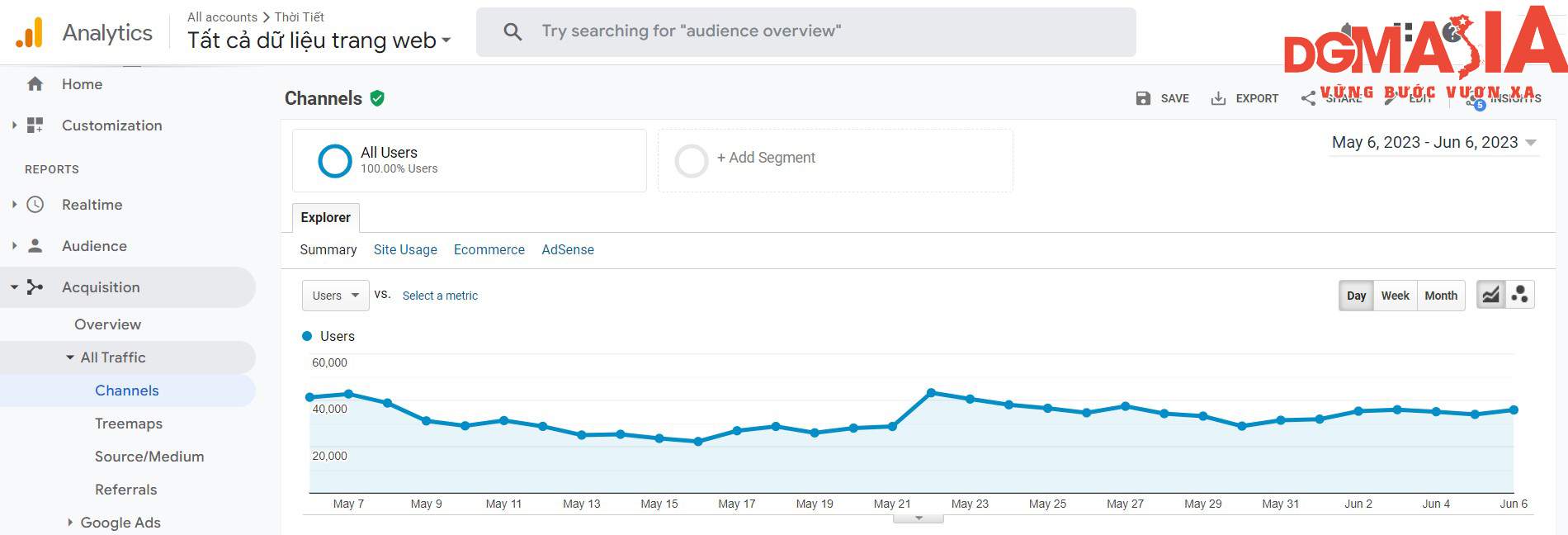Select the Explorer tab
This screenshot has width=1568, height=535.
pyautogui.click(x=326, y=217)
